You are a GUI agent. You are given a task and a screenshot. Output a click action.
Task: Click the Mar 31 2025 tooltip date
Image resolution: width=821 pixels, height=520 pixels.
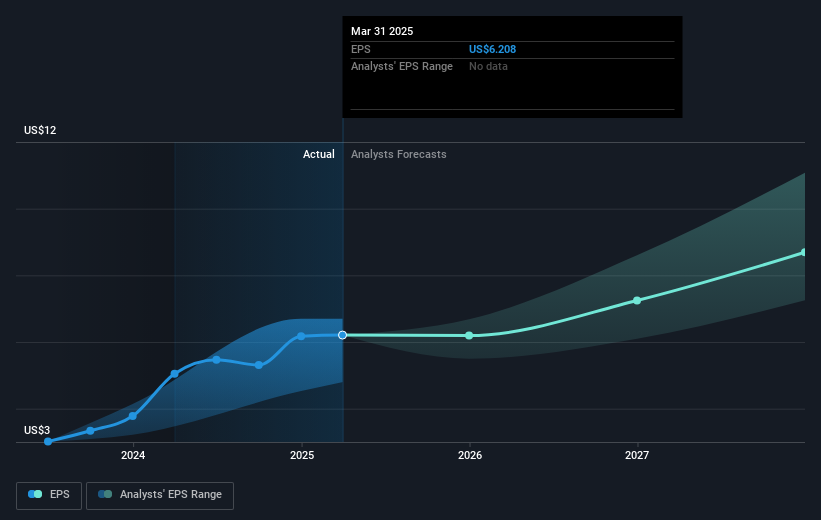382,31
